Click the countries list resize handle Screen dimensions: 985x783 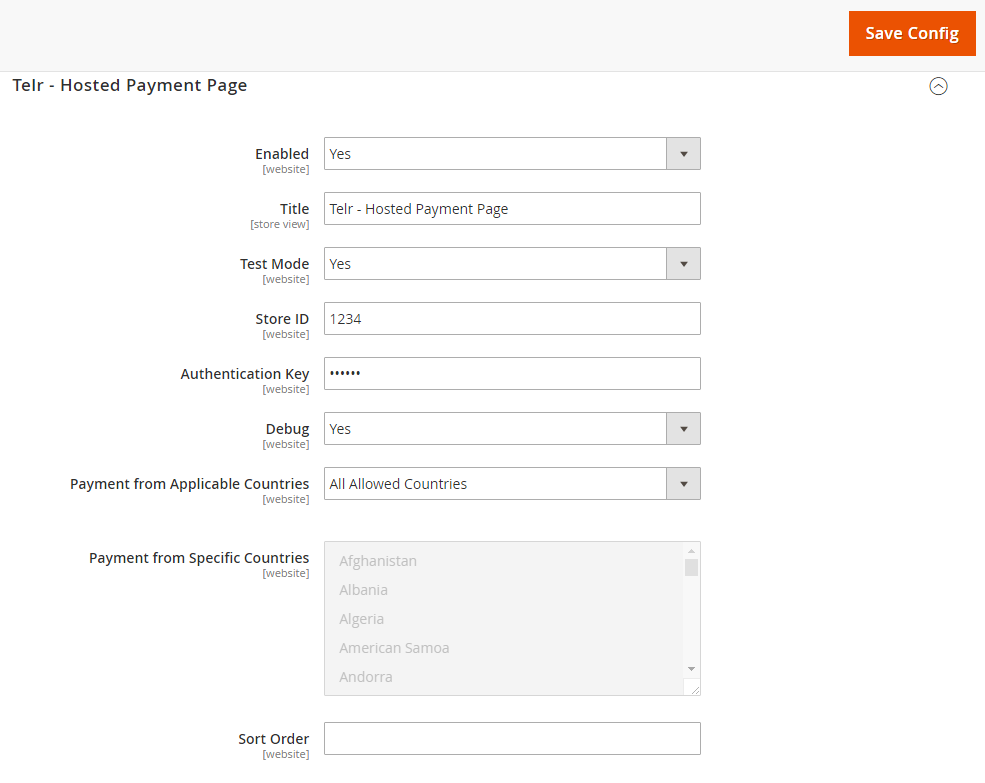click(x=694, y=689)
